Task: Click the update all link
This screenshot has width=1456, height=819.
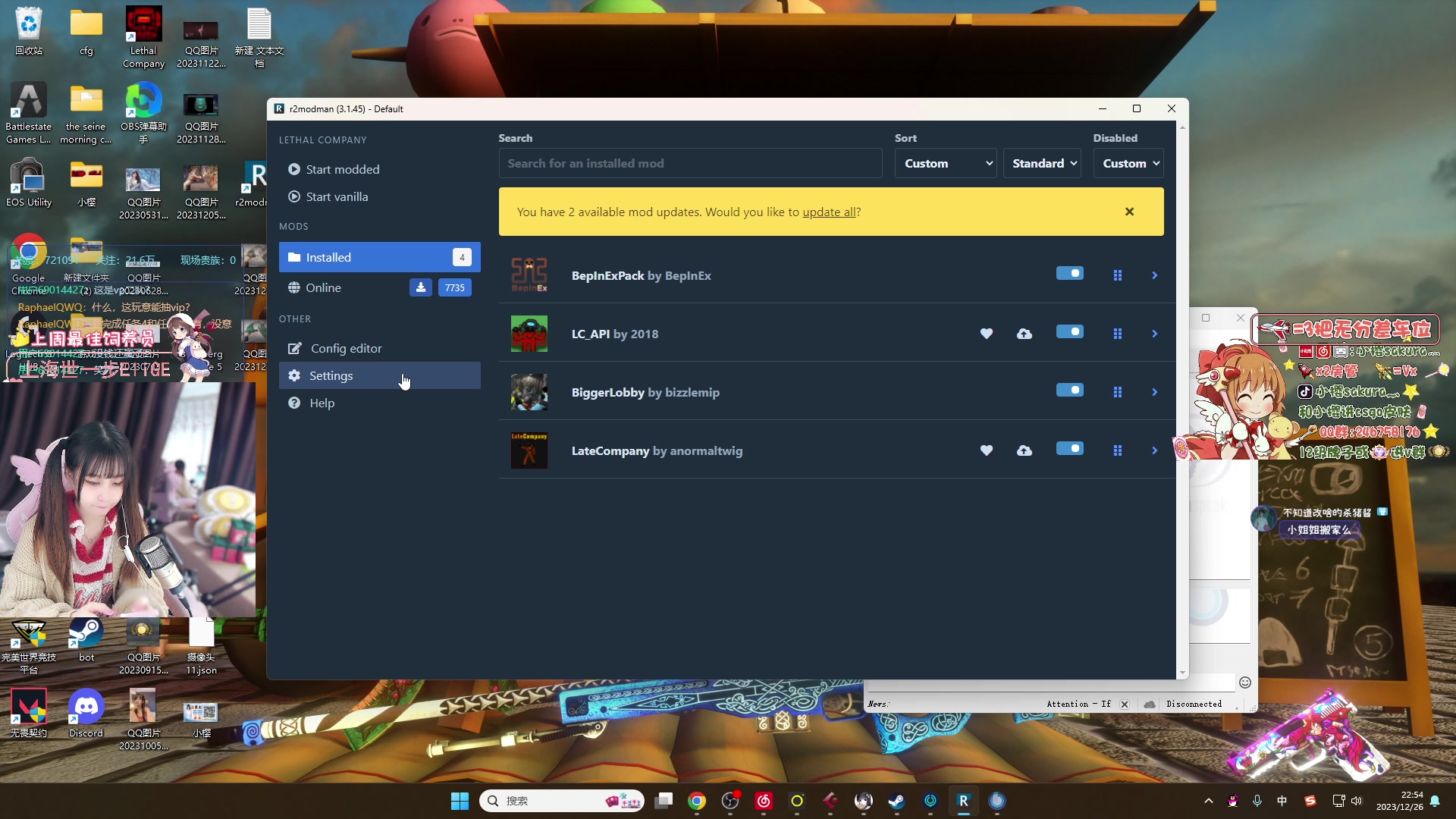Action: pyautogui.click(x=828, y=212)
